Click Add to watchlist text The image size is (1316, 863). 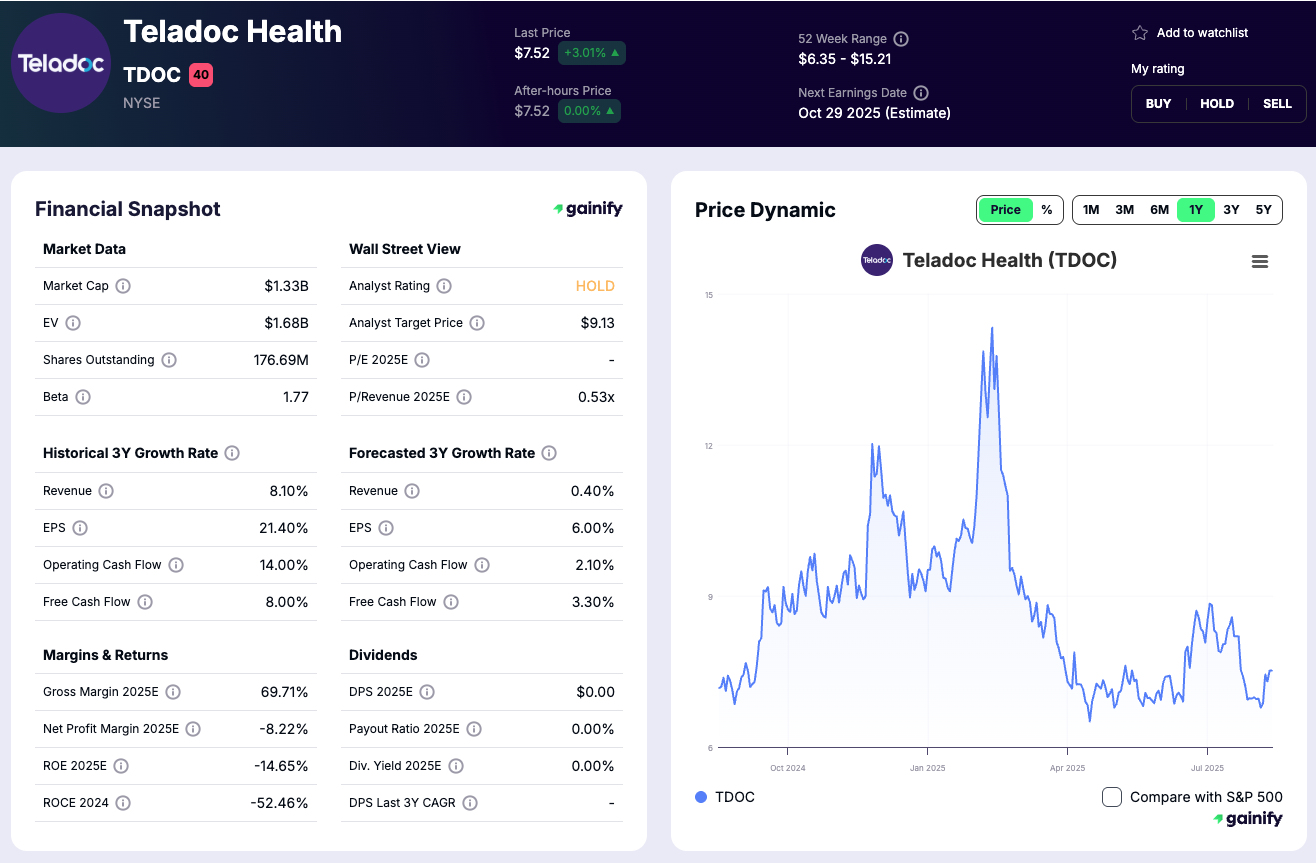[1202, 33]
